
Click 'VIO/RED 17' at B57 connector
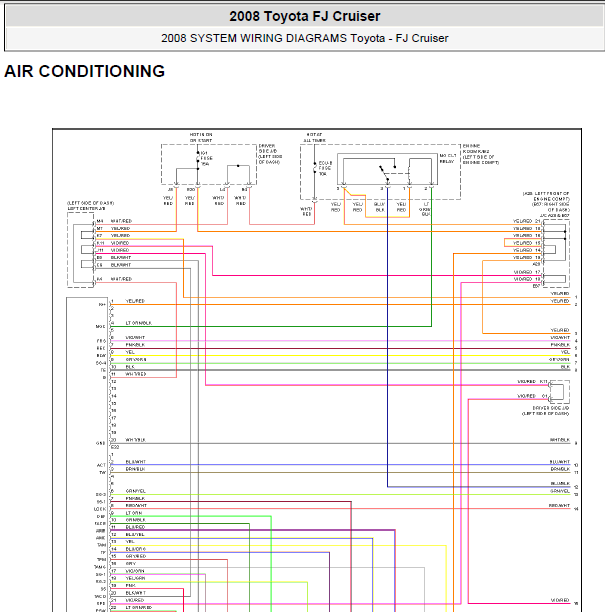point(527,272)
